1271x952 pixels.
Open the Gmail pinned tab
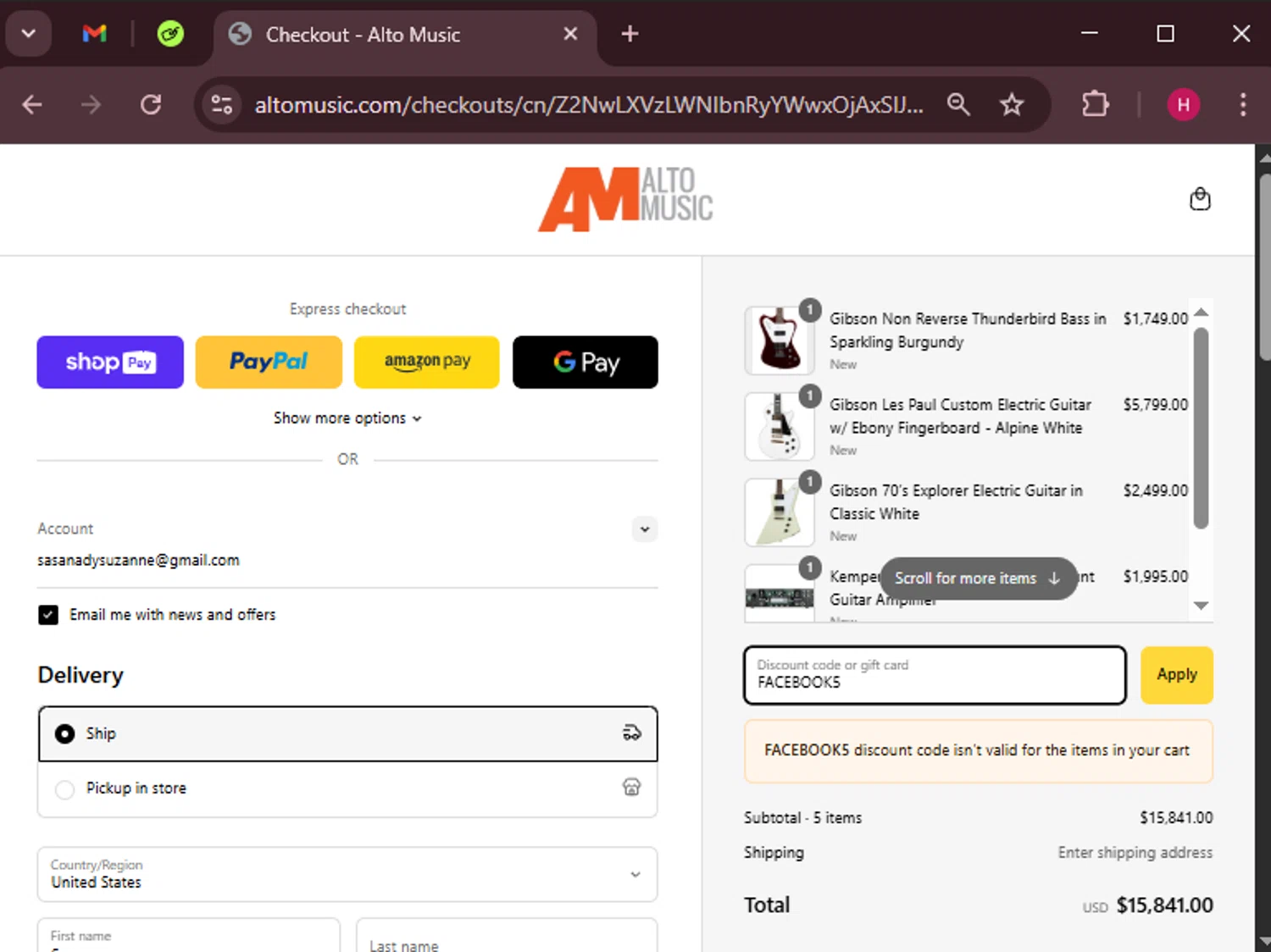click(94, 34)
